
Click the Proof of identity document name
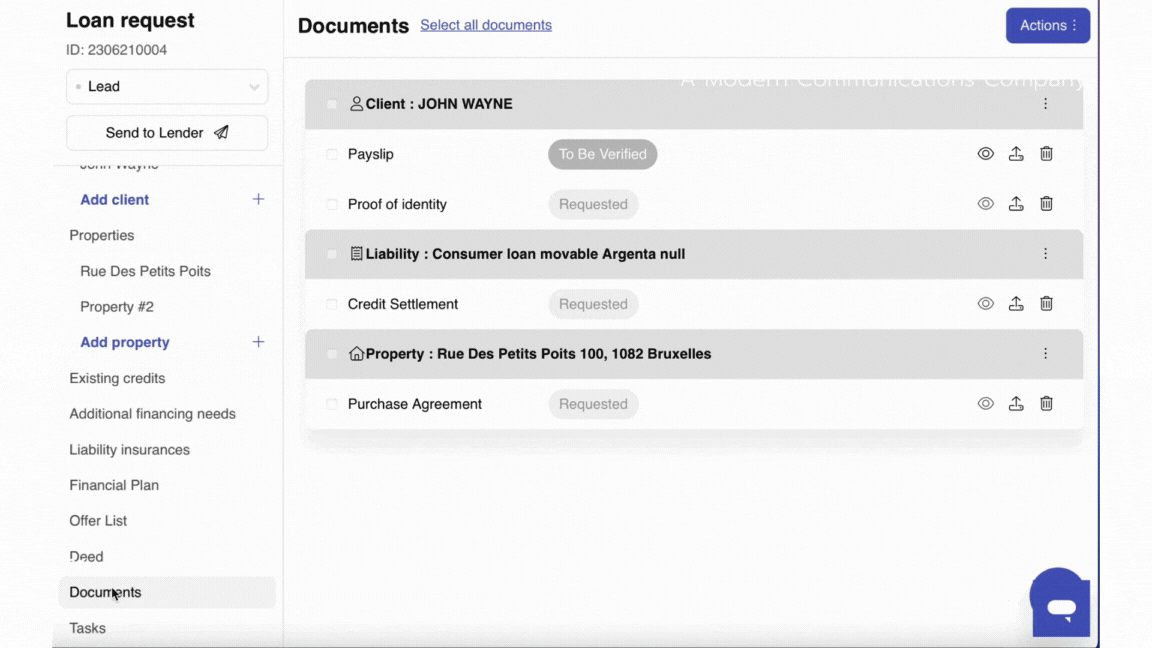(x=397, y=204)
